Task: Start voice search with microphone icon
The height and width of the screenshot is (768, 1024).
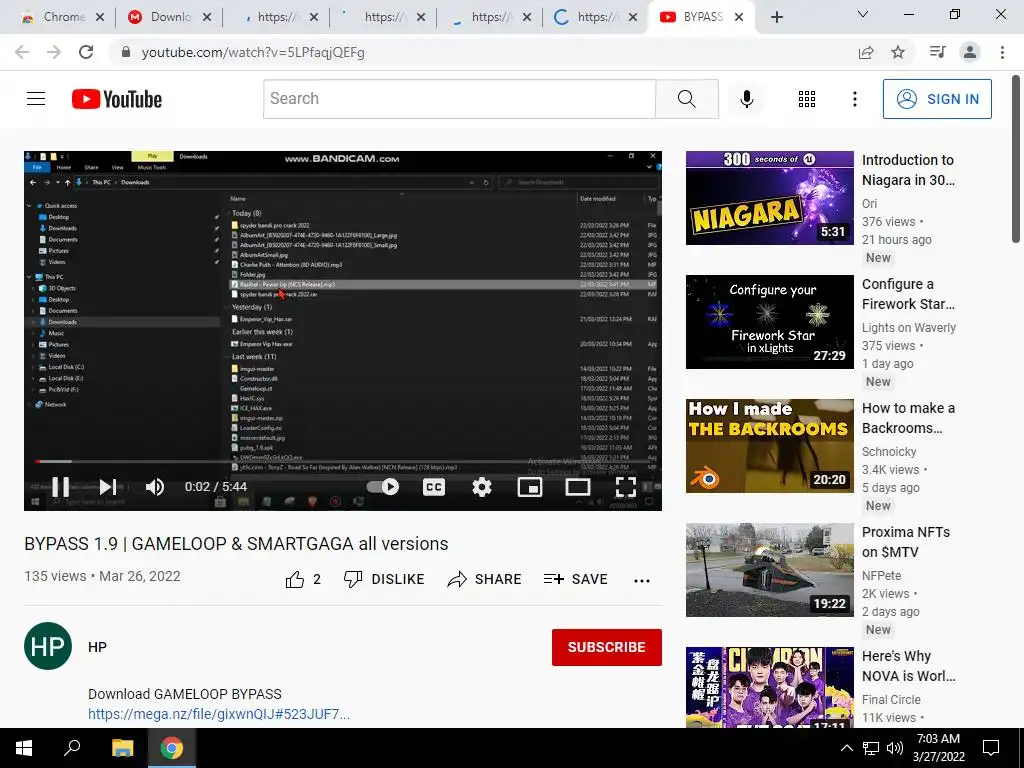Action: coord(746,99)
